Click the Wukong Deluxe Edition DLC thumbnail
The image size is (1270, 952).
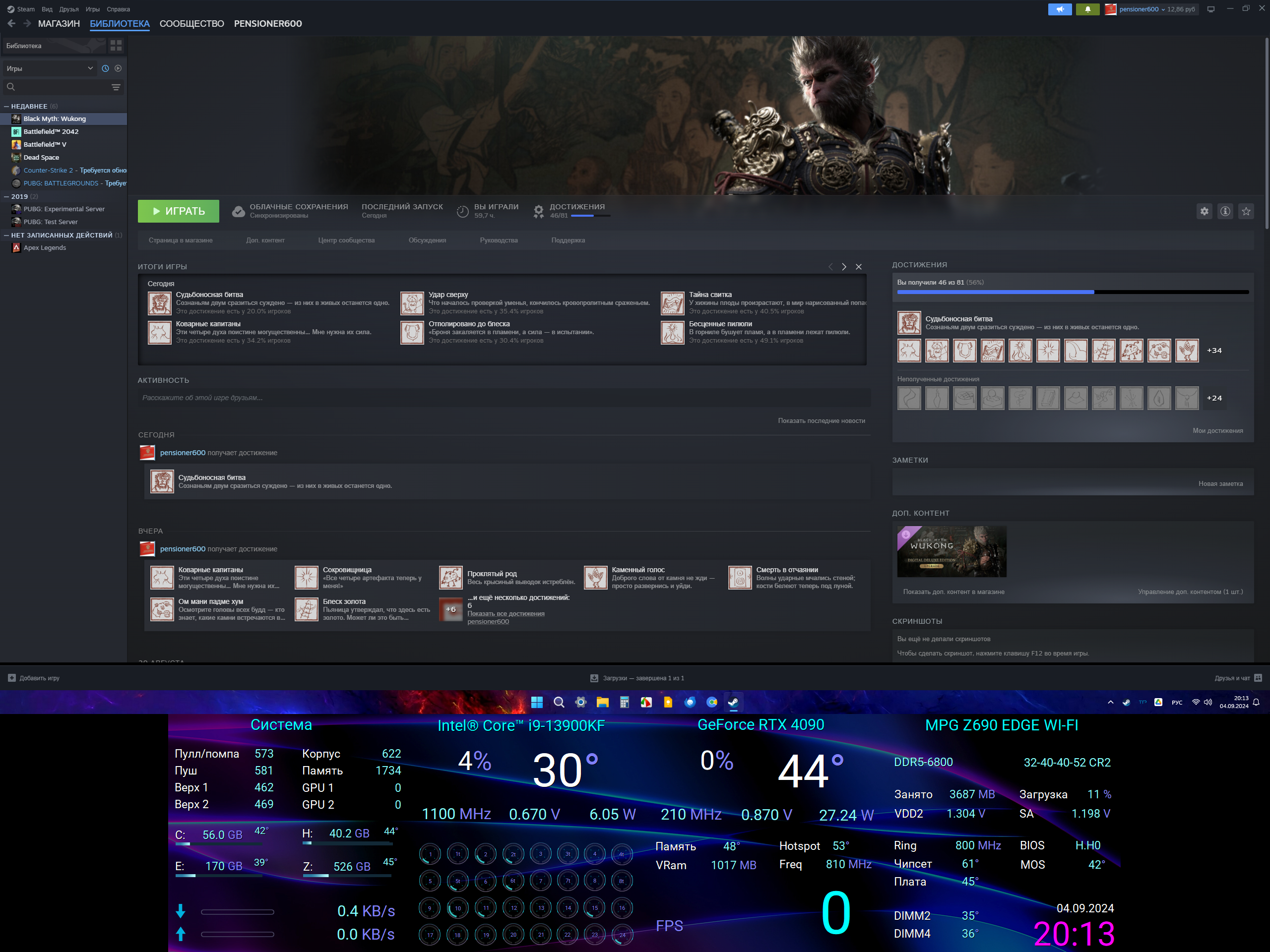click(x=952, y=551)
